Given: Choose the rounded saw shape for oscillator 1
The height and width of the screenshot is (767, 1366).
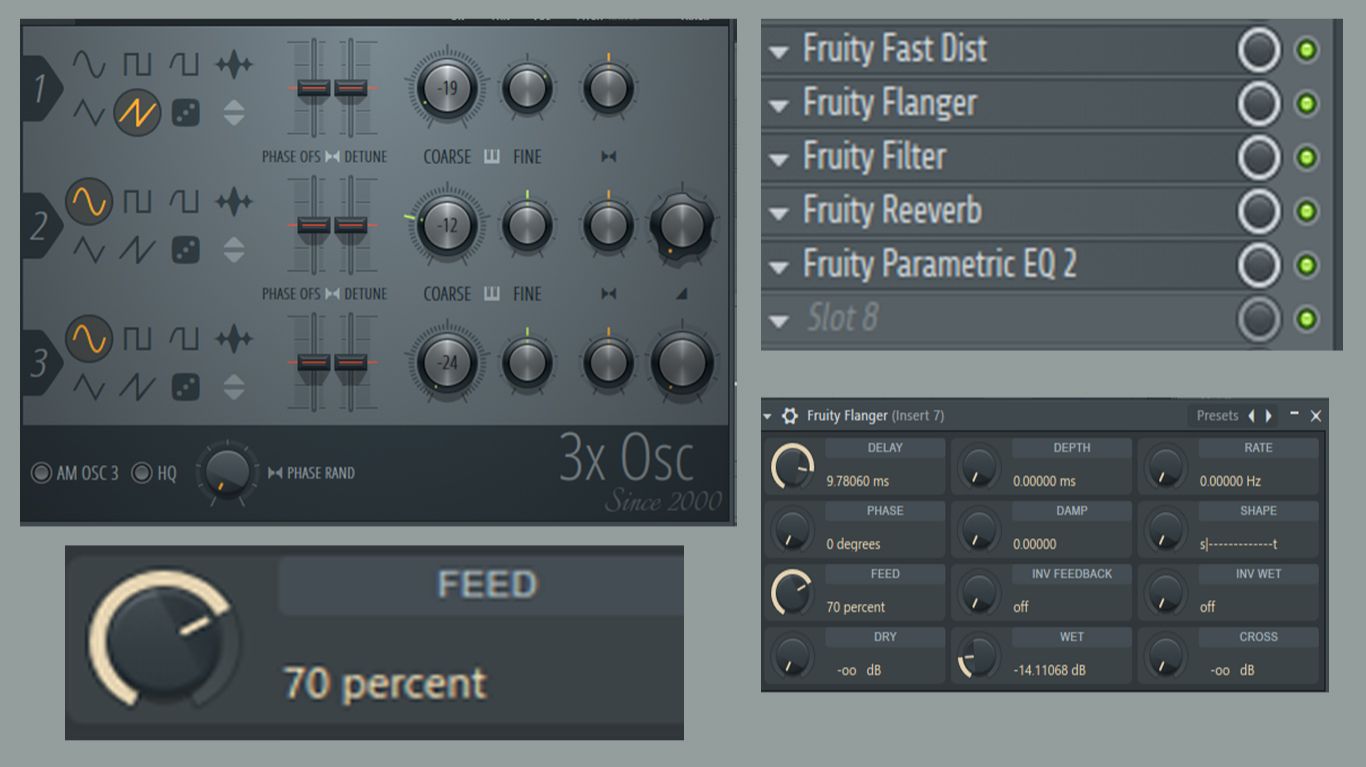Looking at the screenshot, I should click(184, 65).
